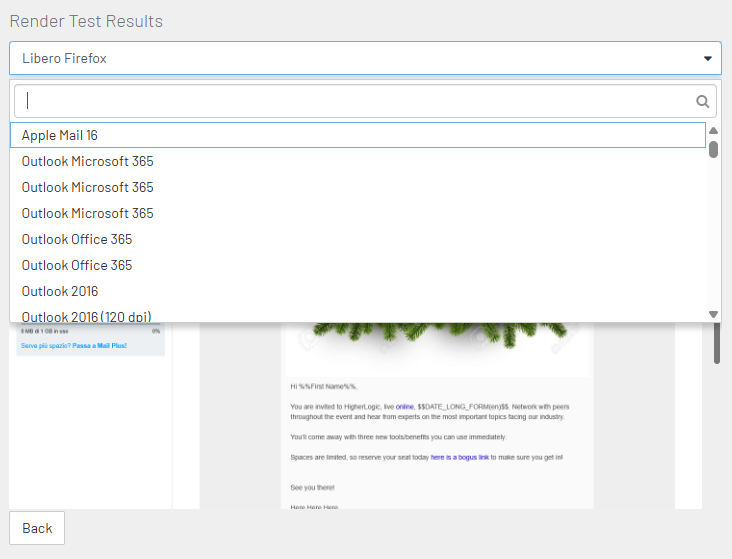Screen dimensions: 732x559
Task: Select the plain Outlook 2016 client
Action: click(60, 291)
